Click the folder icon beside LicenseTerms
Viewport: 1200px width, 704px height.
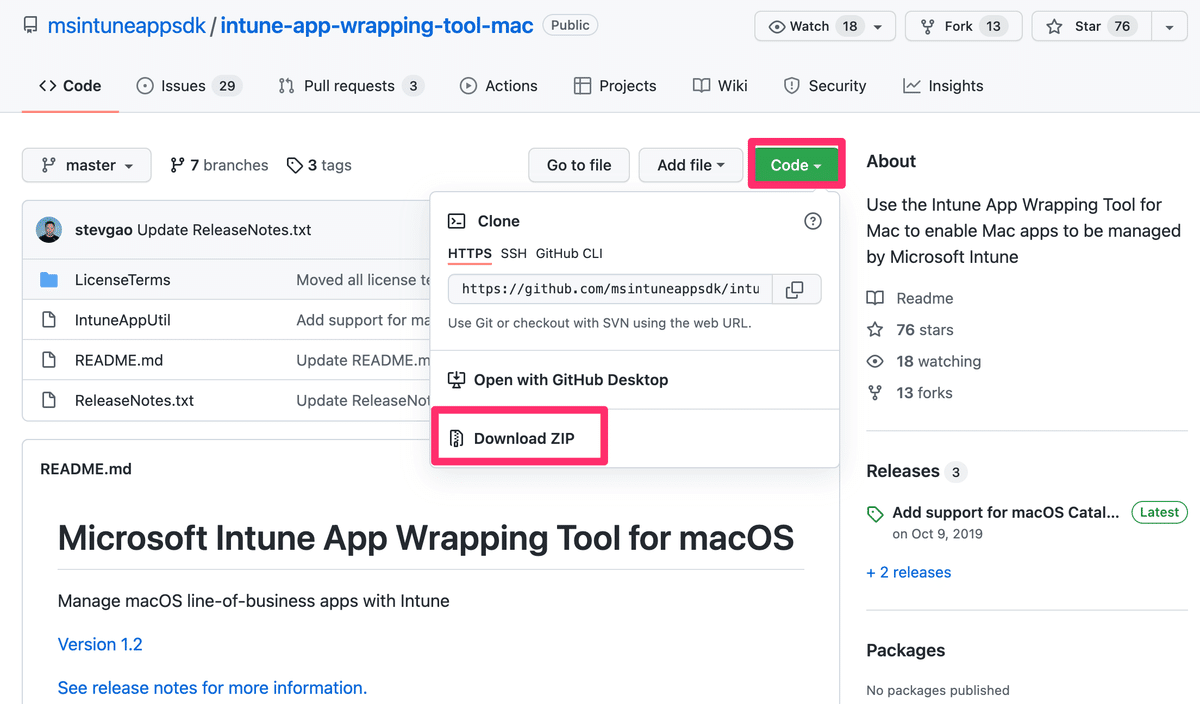click(49, 280)
